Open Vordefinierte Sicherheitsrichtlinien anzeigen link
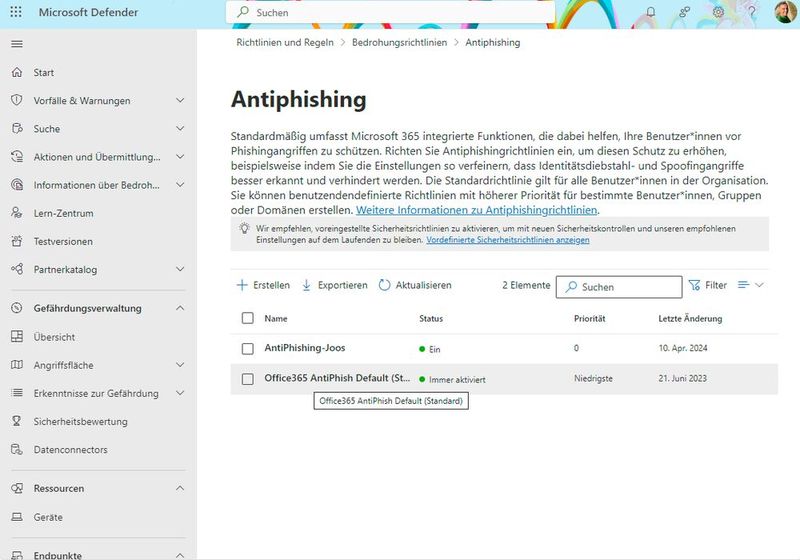This screenshot has width=800, height=560. [508, 240]
